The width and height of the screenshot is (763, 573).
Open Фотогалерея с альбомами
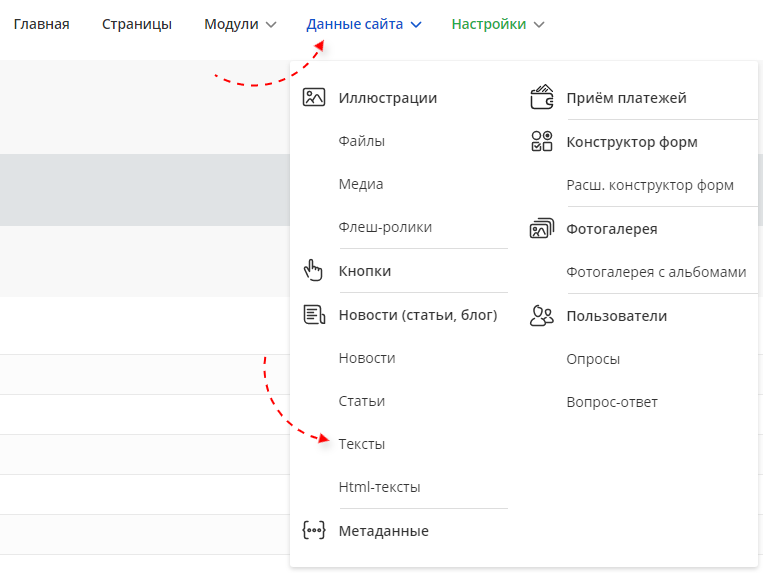click(x=656, y=272)
